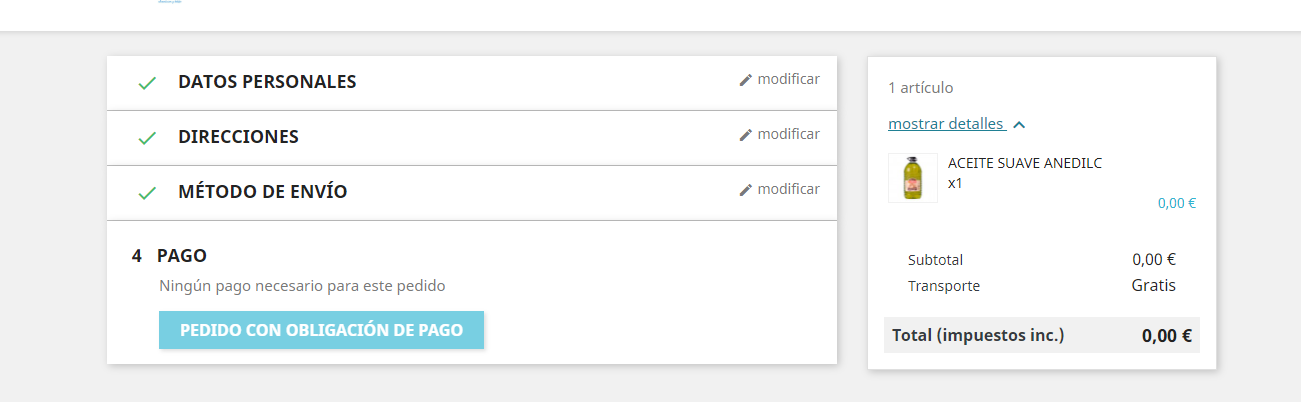Click the "modificar" text for Método de Envío
The height and width of the screenshot is (402, 1301).
click(788, 189)
